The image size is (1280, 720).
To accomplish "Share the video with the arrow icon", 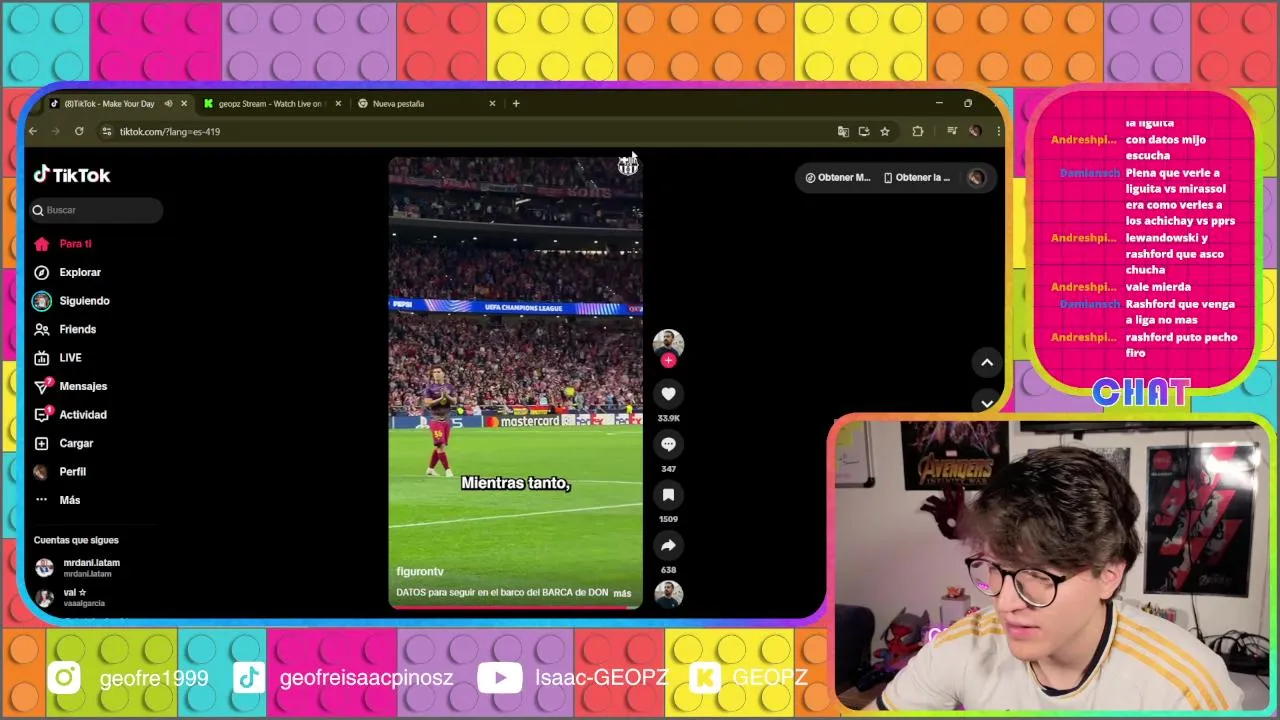I will (668, 545).
